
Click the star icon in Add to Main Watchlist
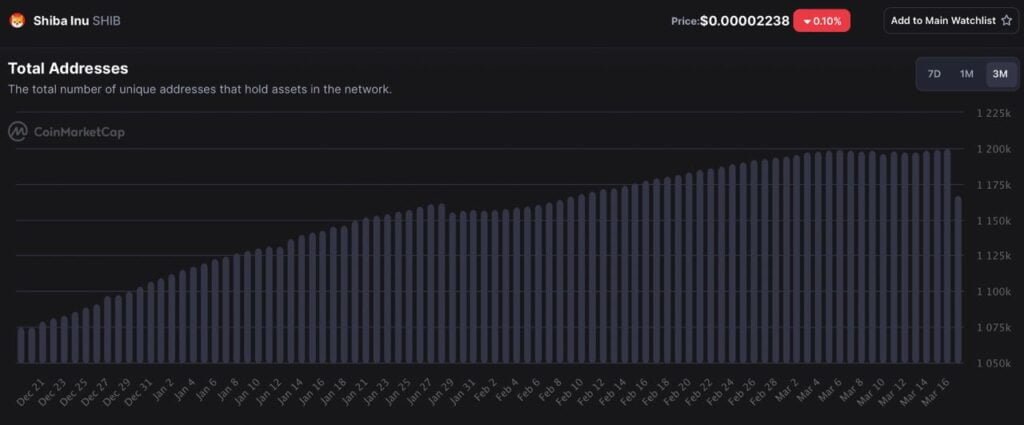click(x=1006, y=20)
